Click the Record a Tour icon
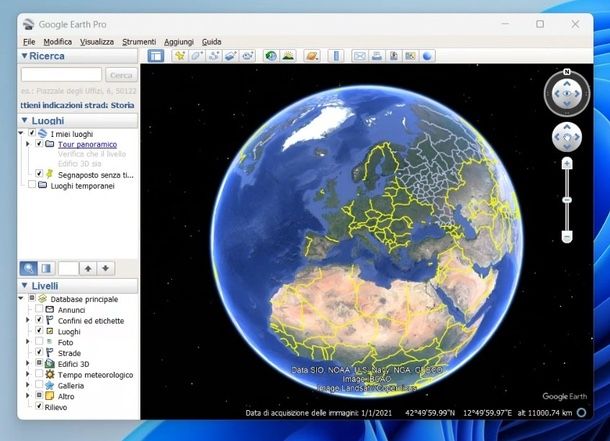 tap(248, 56)
